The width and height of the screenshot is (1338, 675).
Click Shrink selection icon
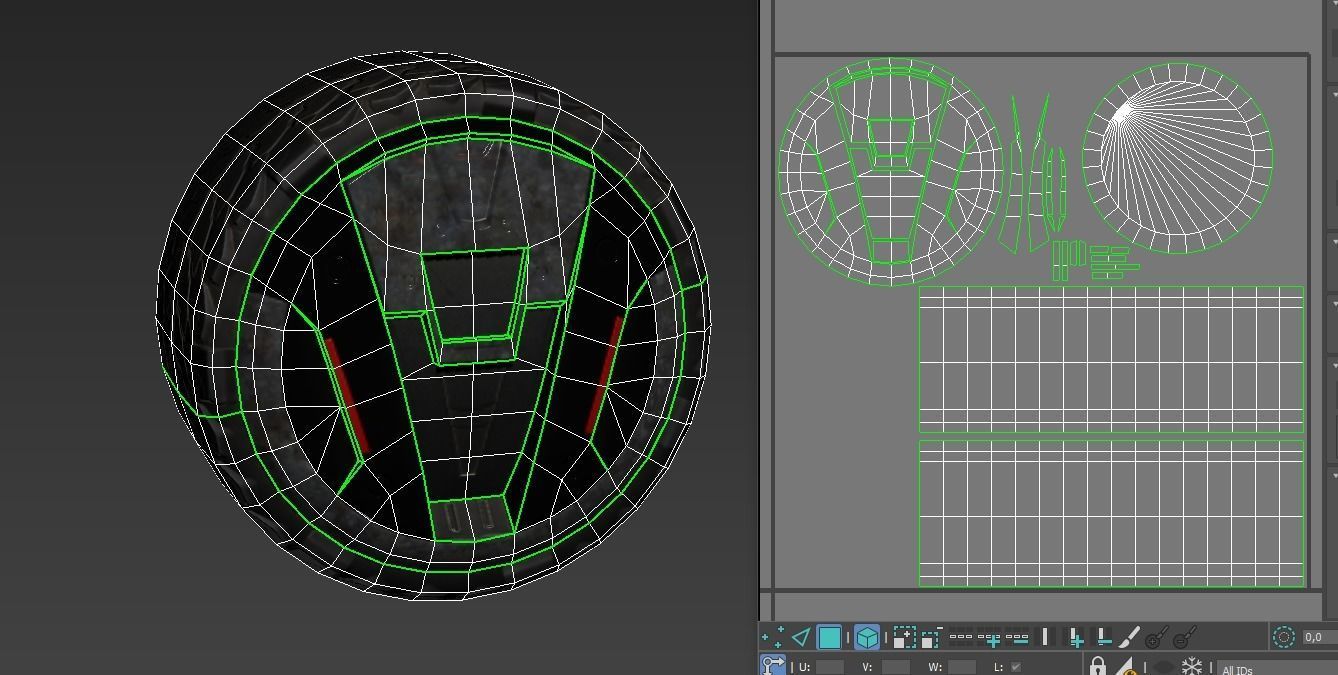[931, 638]
